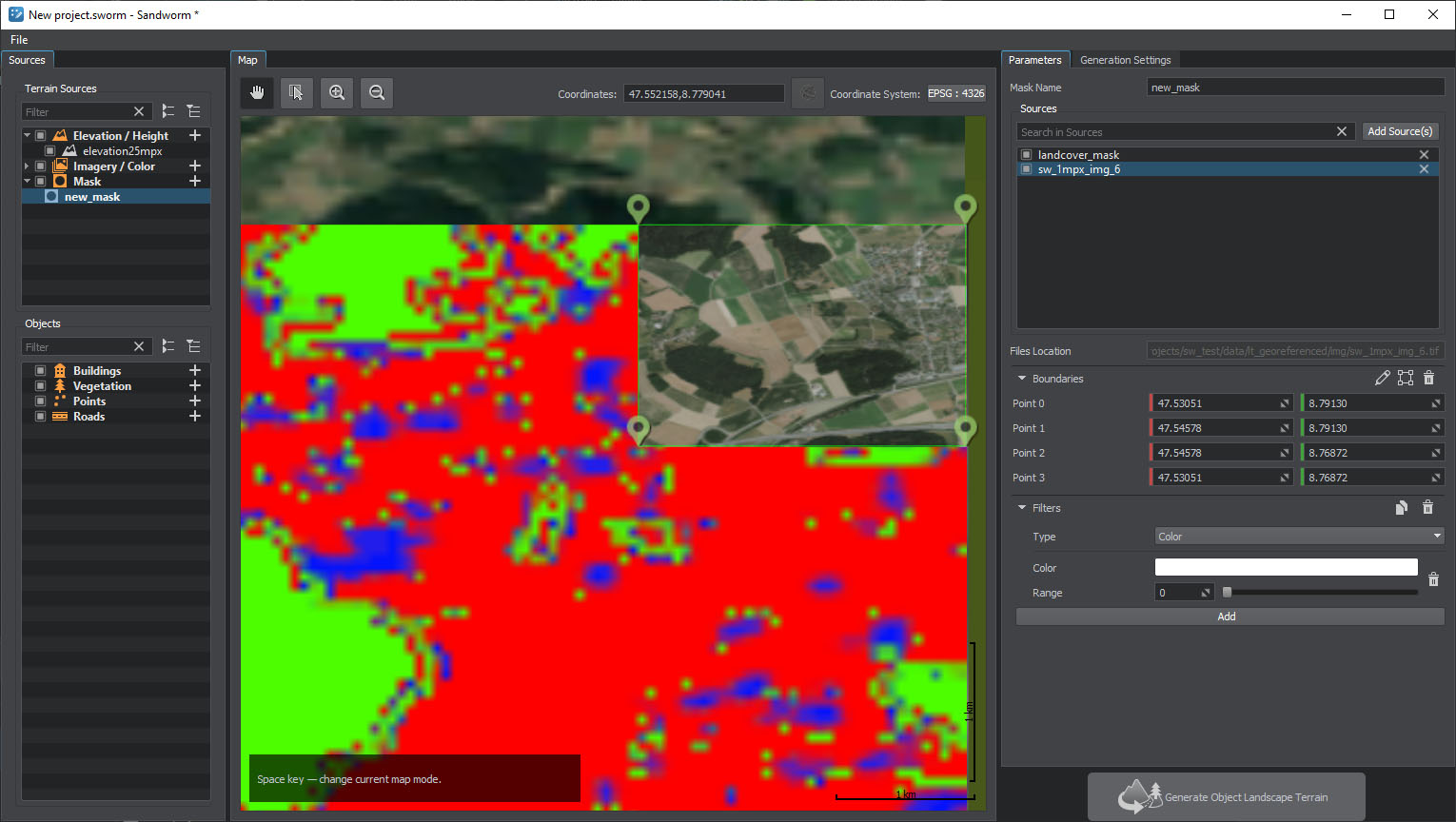Zoom out on the map
The width and height of the screenshot is (1456, 822).
pyautogui.click(x=377, y=92)
